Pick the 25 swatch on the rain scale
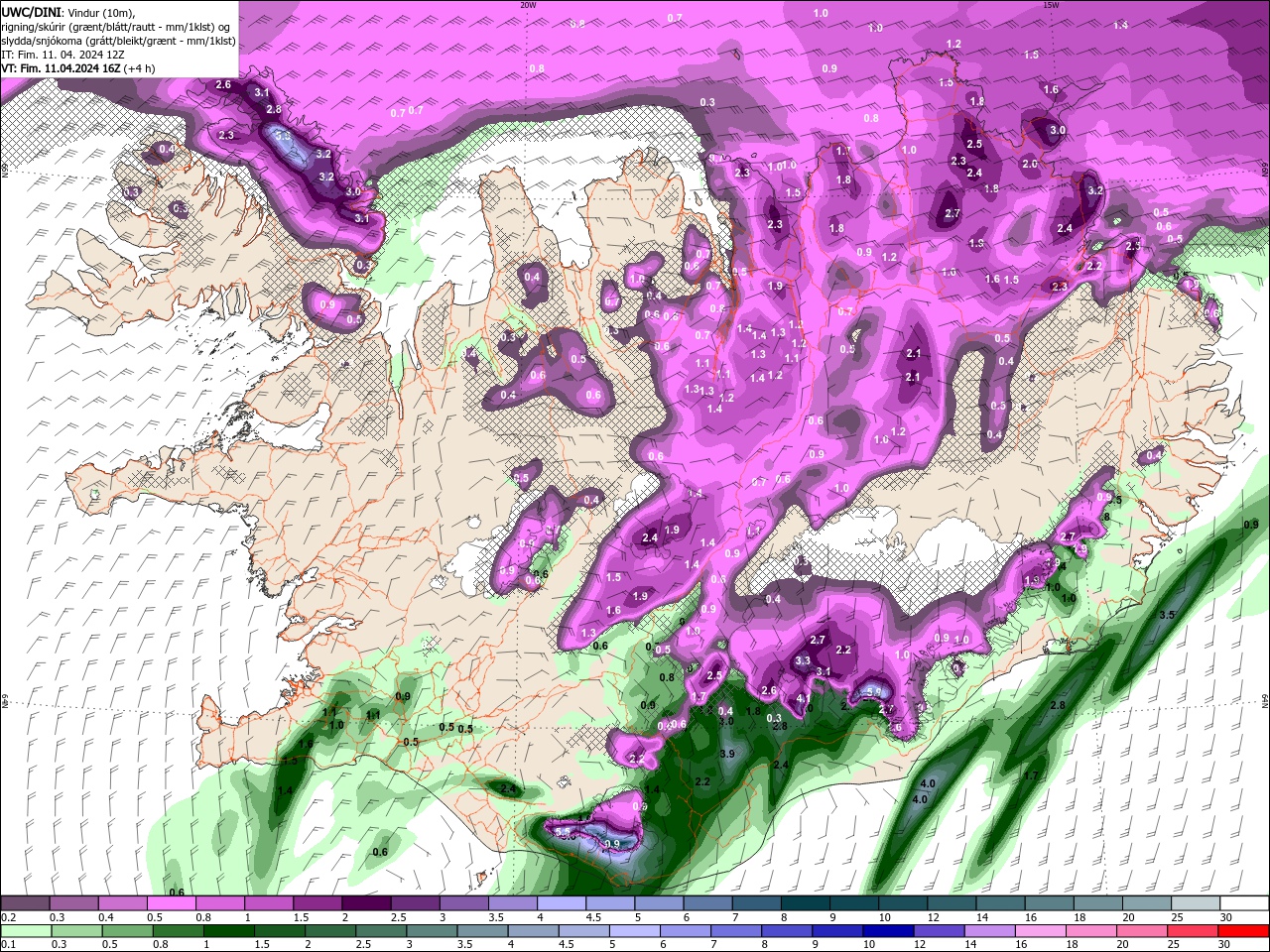The image size is (1270, 952). pyautogui.click(x=1193, y=932)
